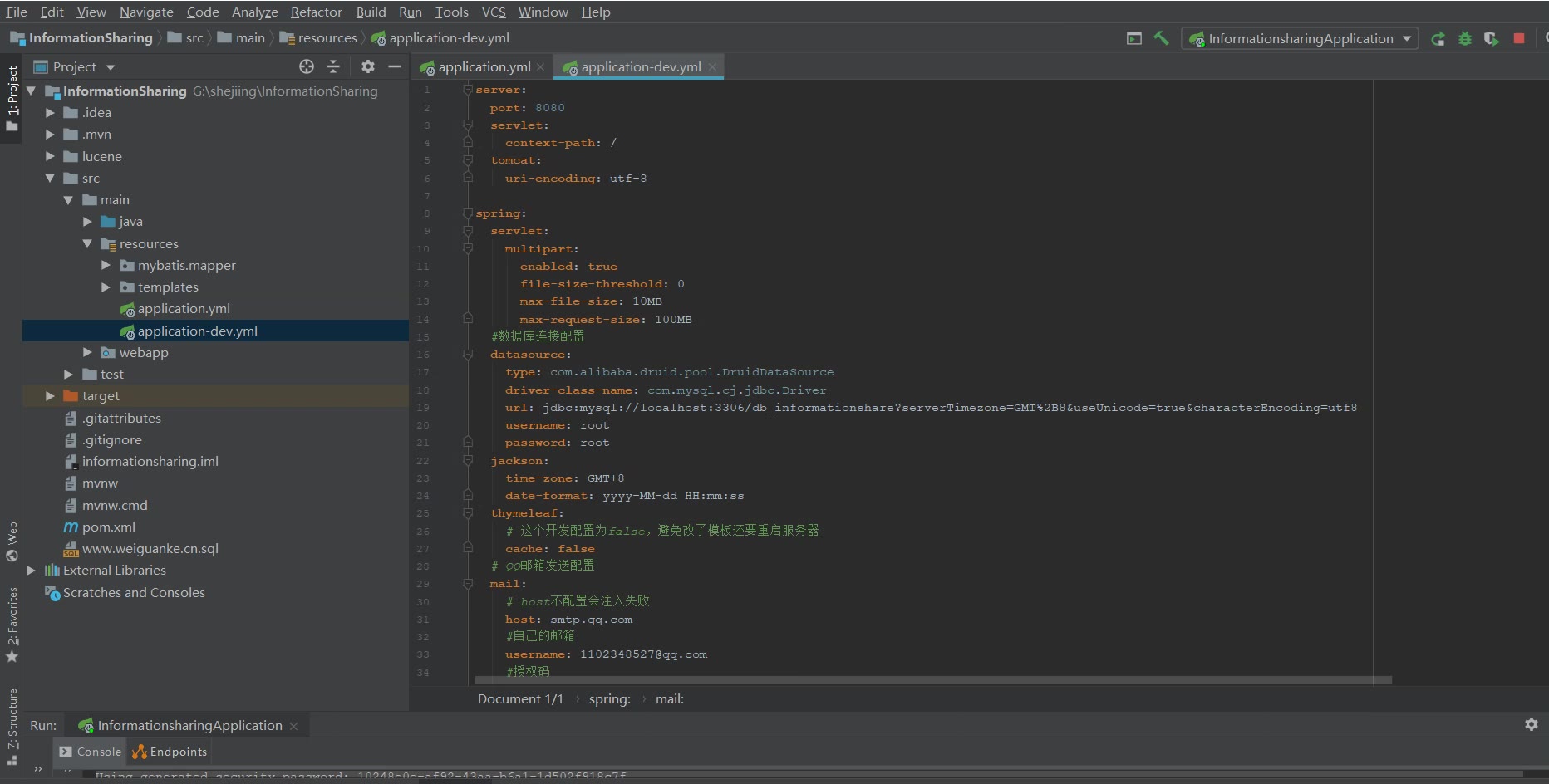The height and width of the screenshot is (784, 1549).
Task: Open the Refactor menu
Action: (316, 12)
